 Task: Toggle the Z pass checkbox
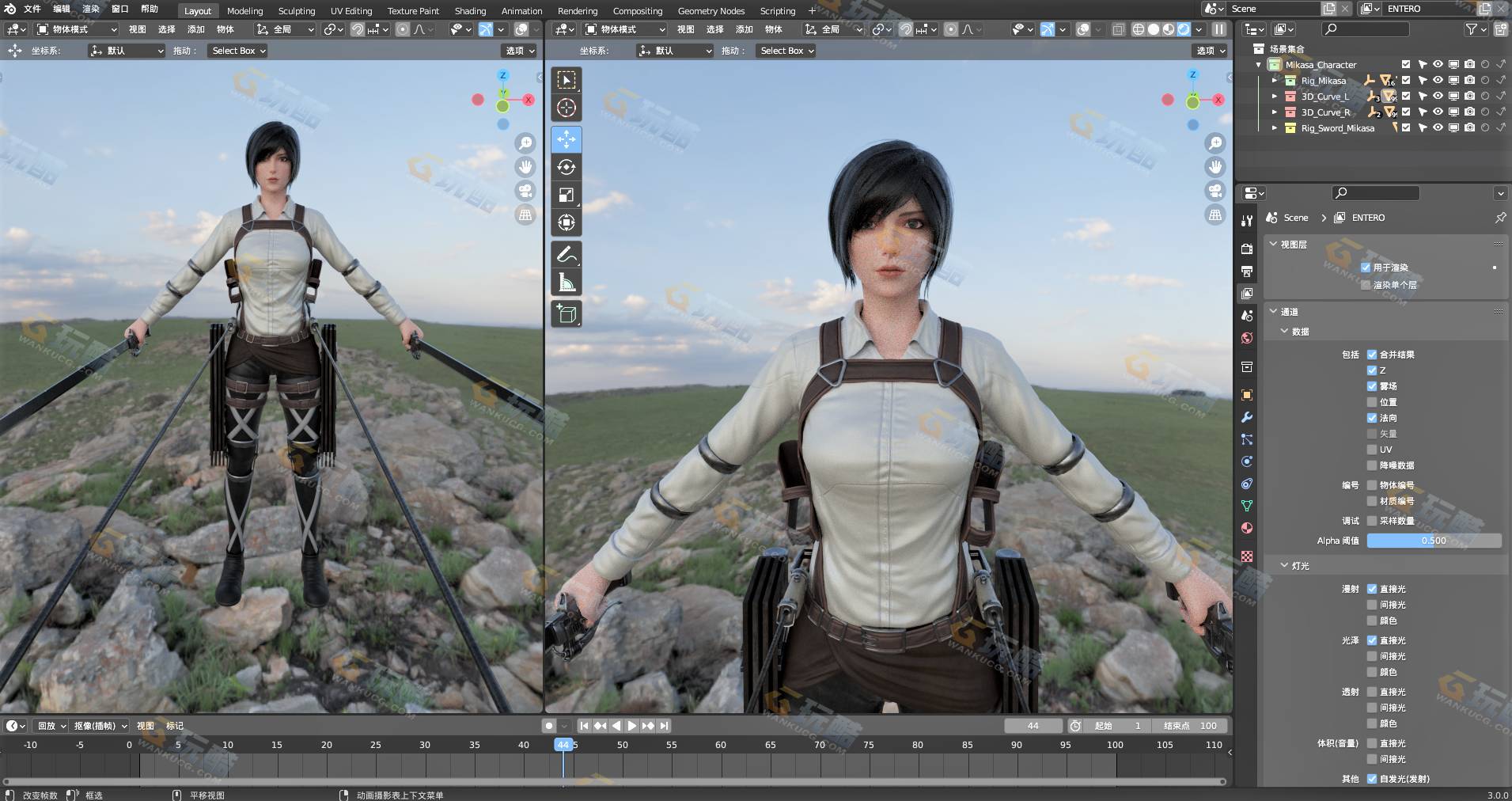coord(1372,370)
